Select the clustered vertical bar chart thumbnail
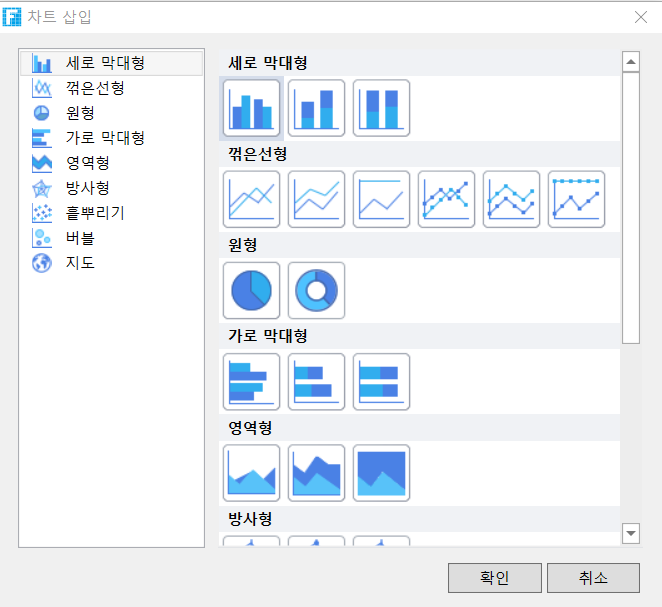 point(251,108)
